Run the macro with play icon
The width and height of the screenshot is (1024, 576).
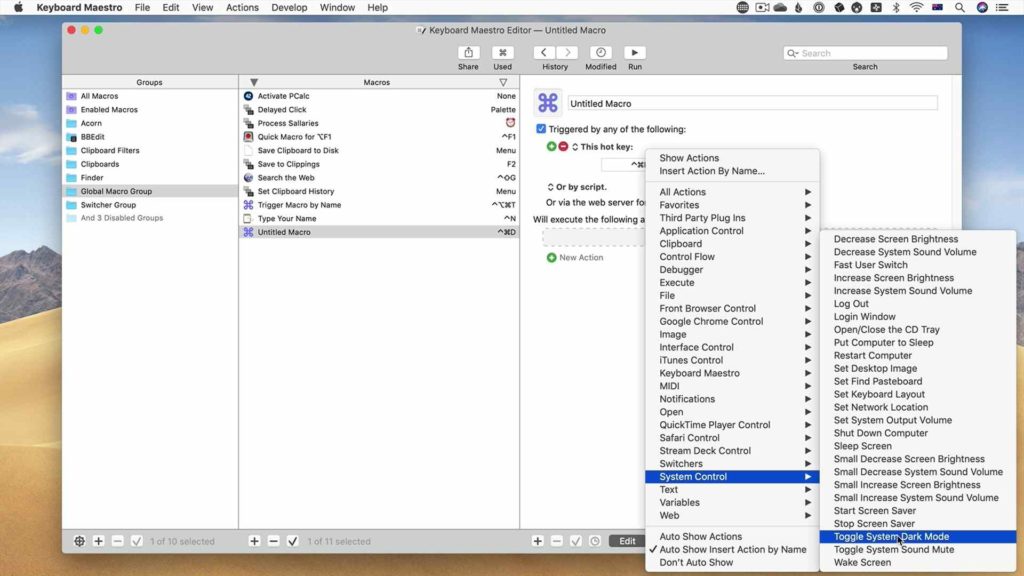click(634, 53)
